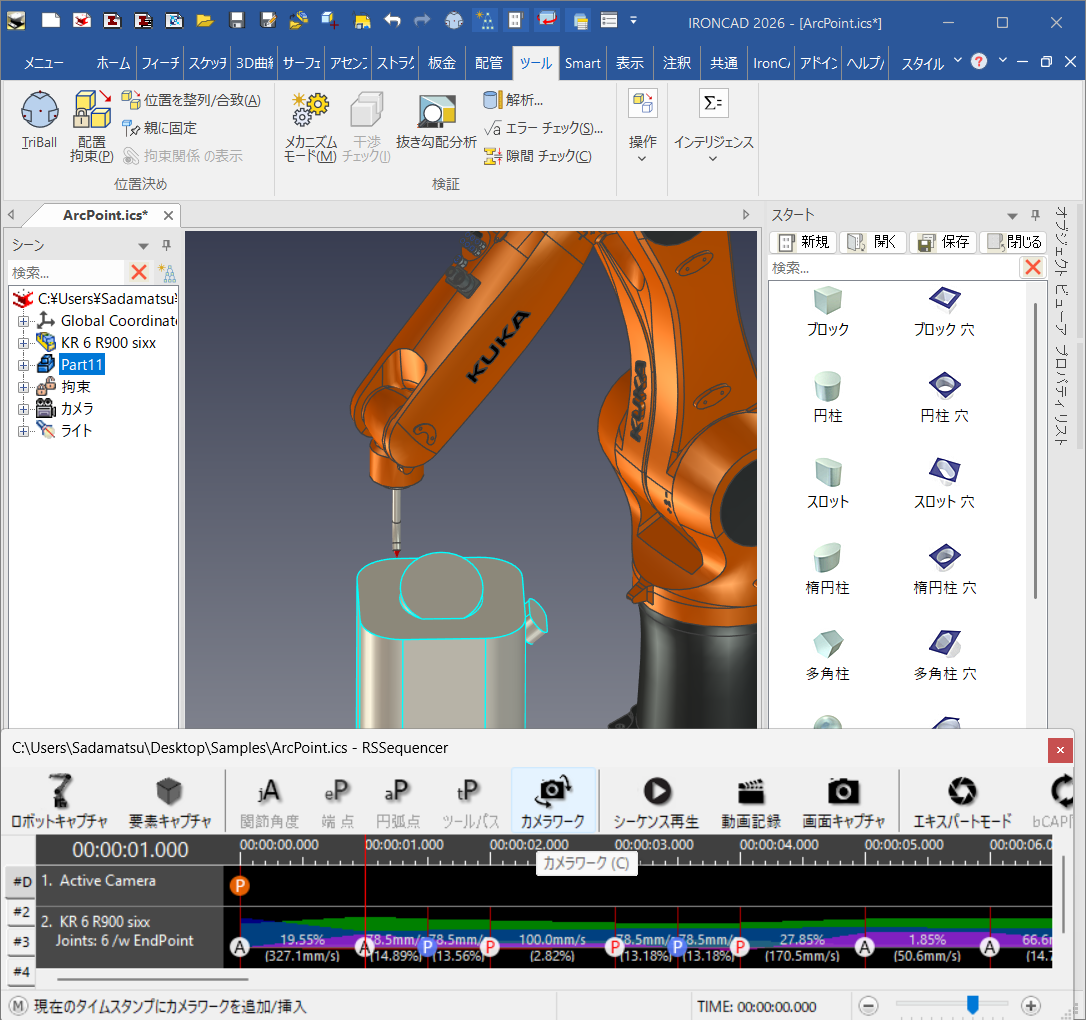
Task: Select ブロック shape in catalog
Action: pos(828,312)
